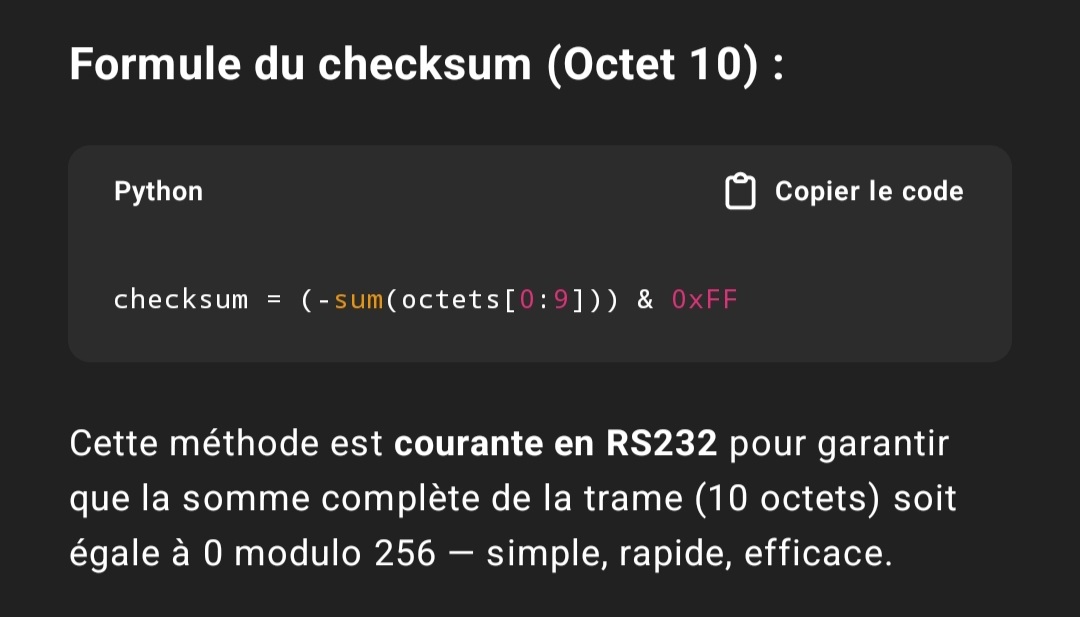Click the "&" operator in the code
1080x617 pixels.
(x=645, y=299)
